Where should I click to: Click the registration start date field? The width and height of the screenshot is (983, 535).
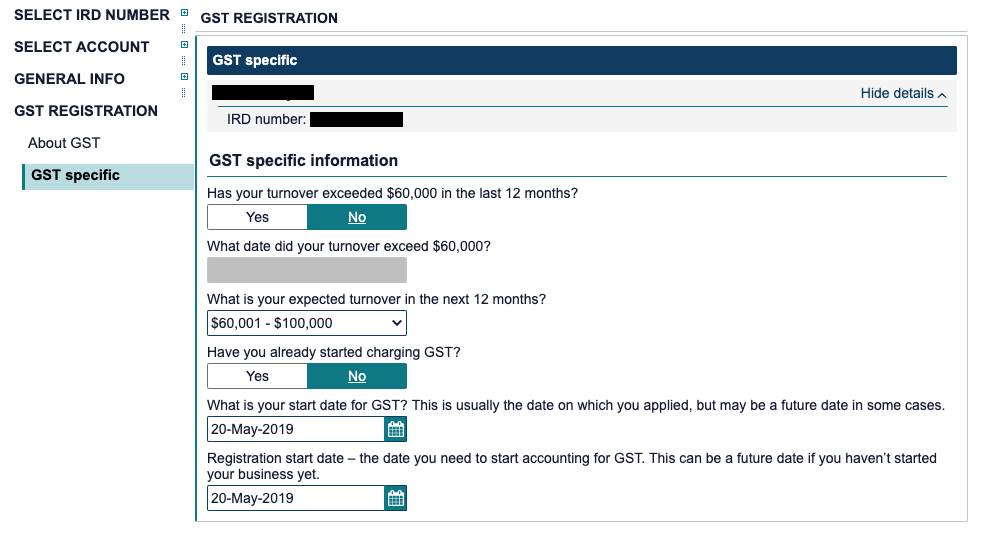pyautogui.click(x=295, y=498)
